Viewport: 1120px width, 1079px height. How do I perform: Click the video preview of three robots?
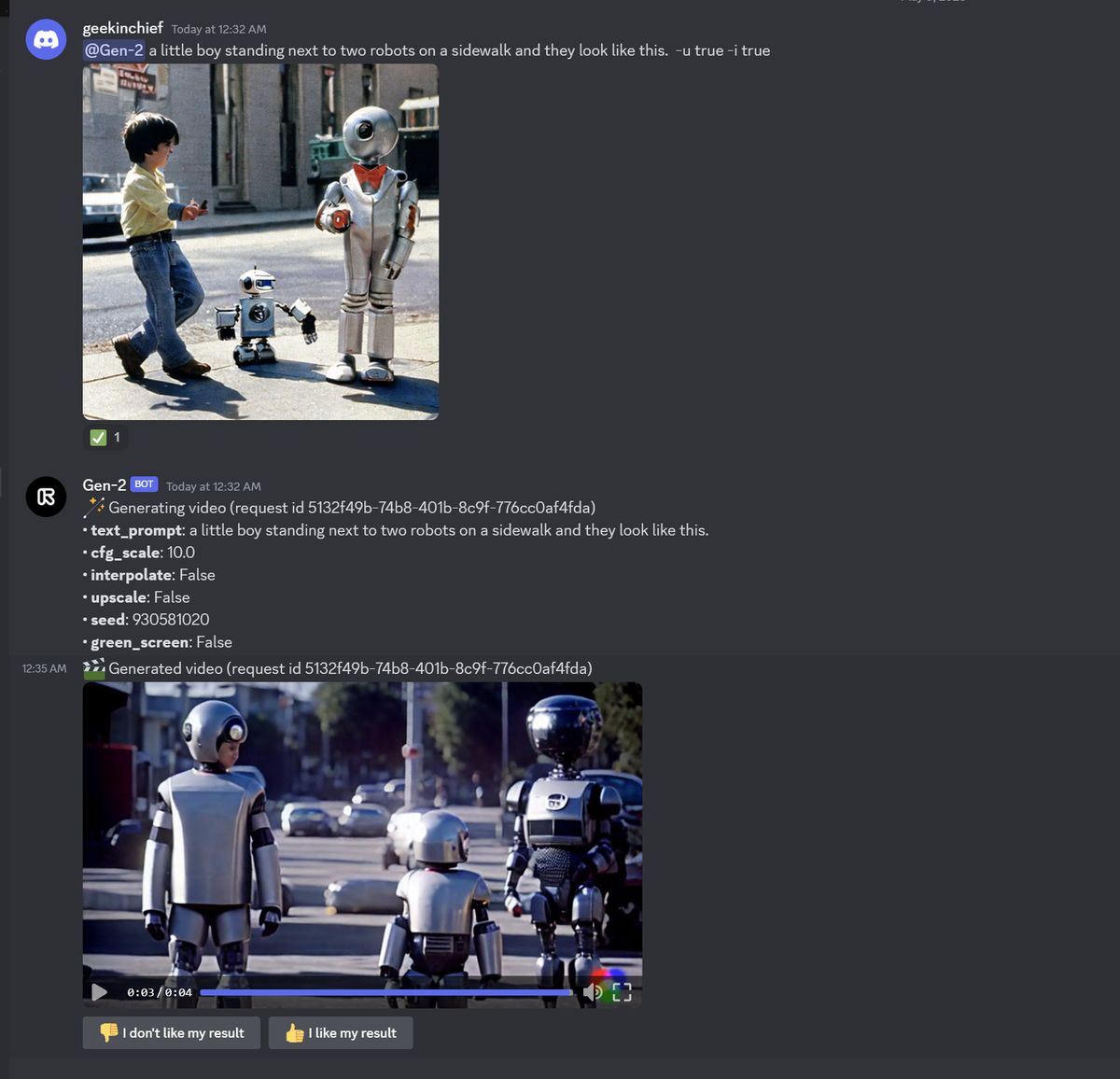click(363, 831)
